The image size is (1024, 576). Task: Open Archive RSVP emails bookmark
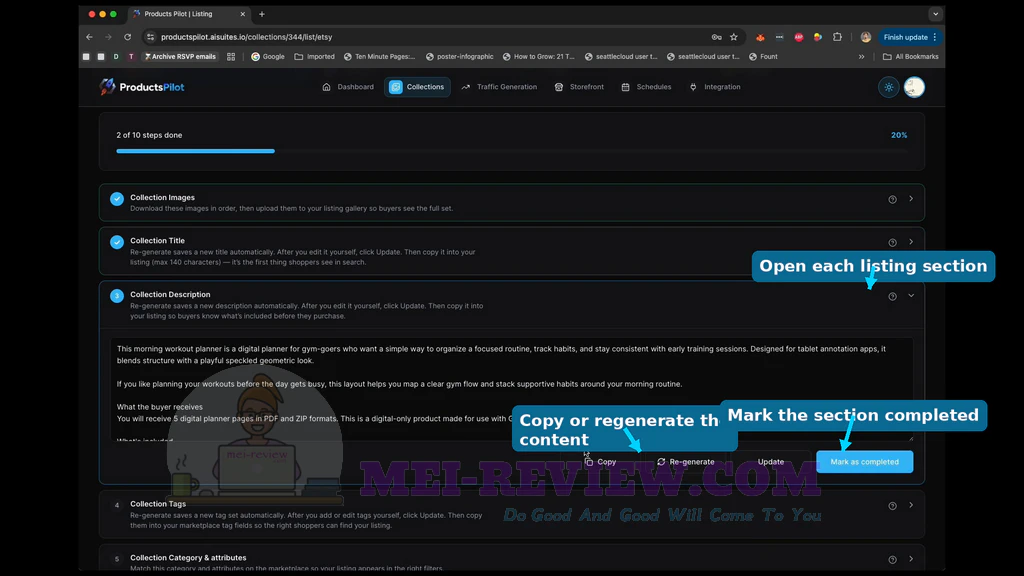(180, 57)
